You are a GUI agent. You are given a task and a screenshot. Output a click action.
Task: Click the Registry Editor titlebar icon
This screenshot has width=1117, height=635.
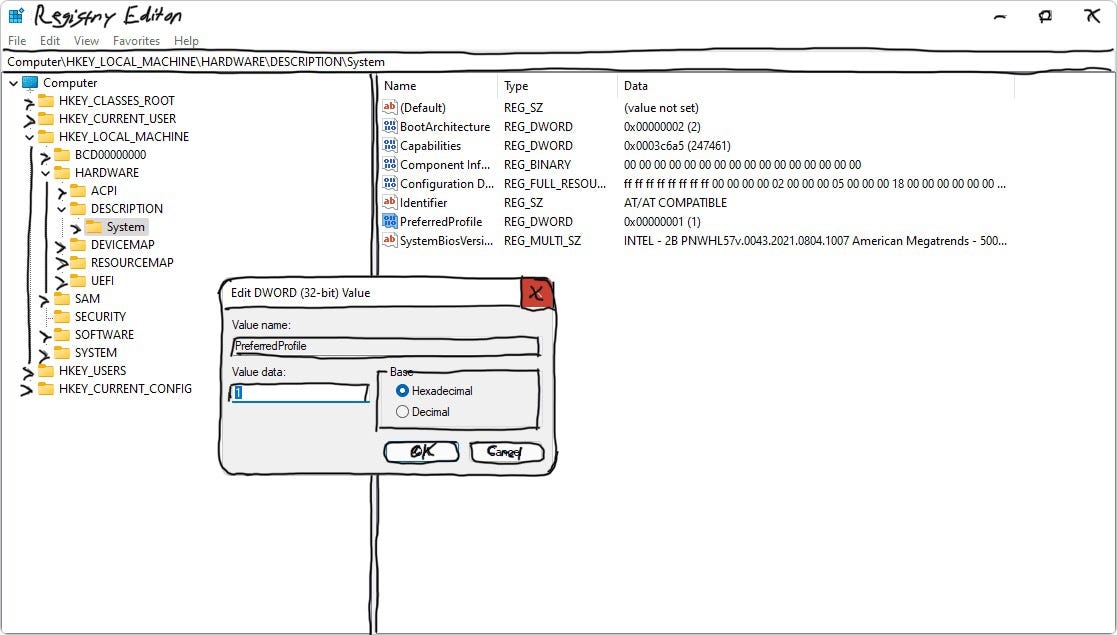[14, 14]
